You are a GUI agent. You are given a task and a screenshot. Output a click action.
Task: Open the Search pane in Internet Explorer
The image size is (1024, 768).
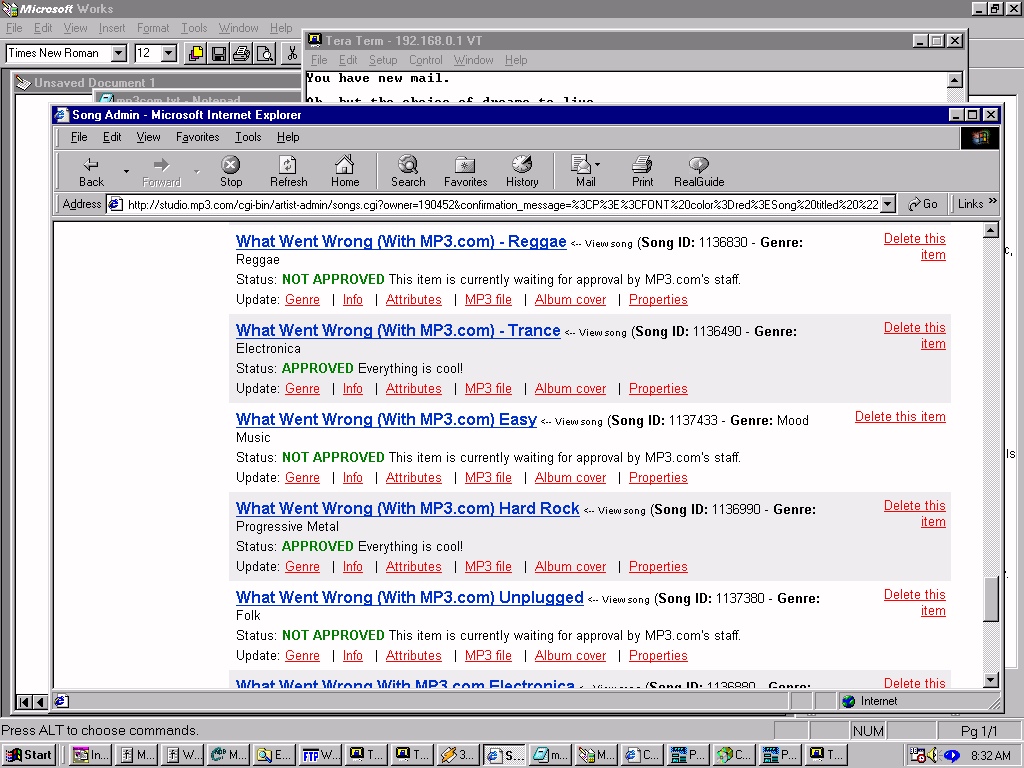click(x=408, y=172)
